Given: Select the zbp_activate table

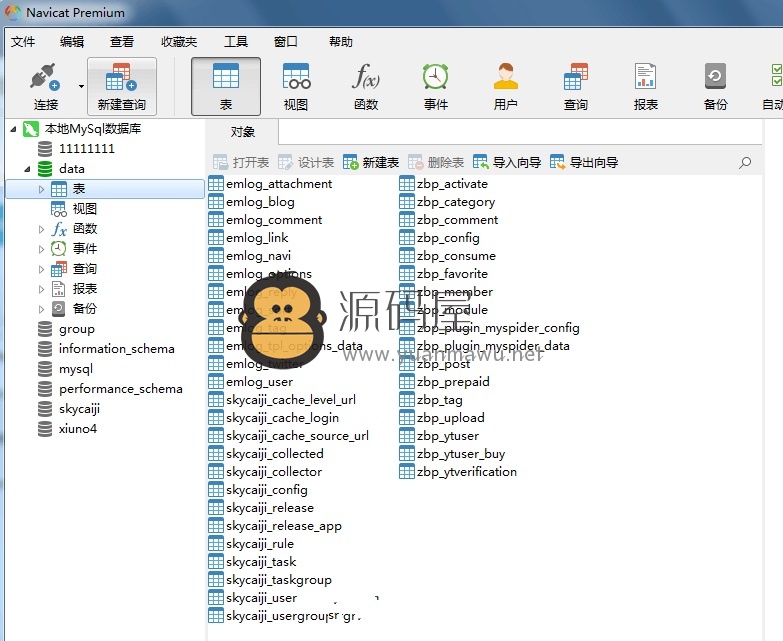Looking at the screenshot, I should pyautogui.click(x=444, y=184).
